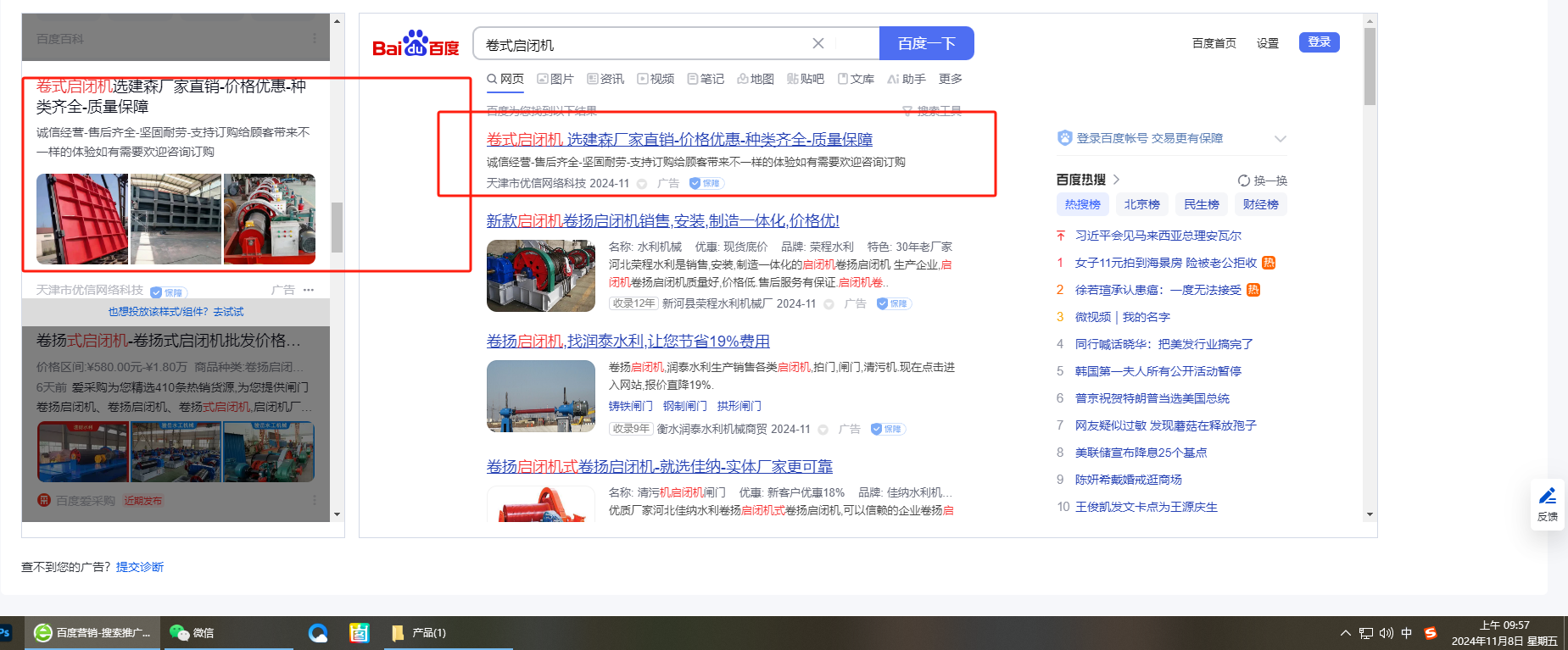Click the 保障 badge on 衡水润泰水利机械商贸 row
This screenshot has width=1568, height=650.
coord(888,429)
